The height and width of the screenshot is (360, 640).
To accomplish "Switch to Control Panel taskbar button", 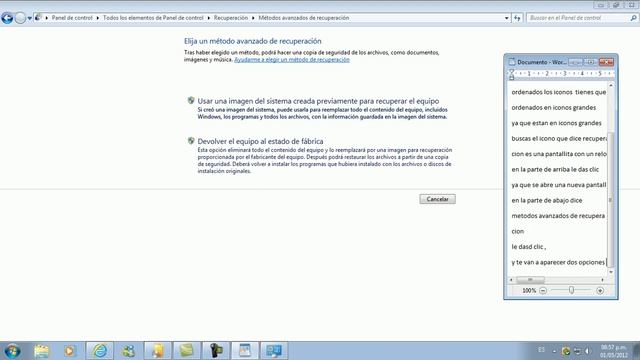I will 274,351.
